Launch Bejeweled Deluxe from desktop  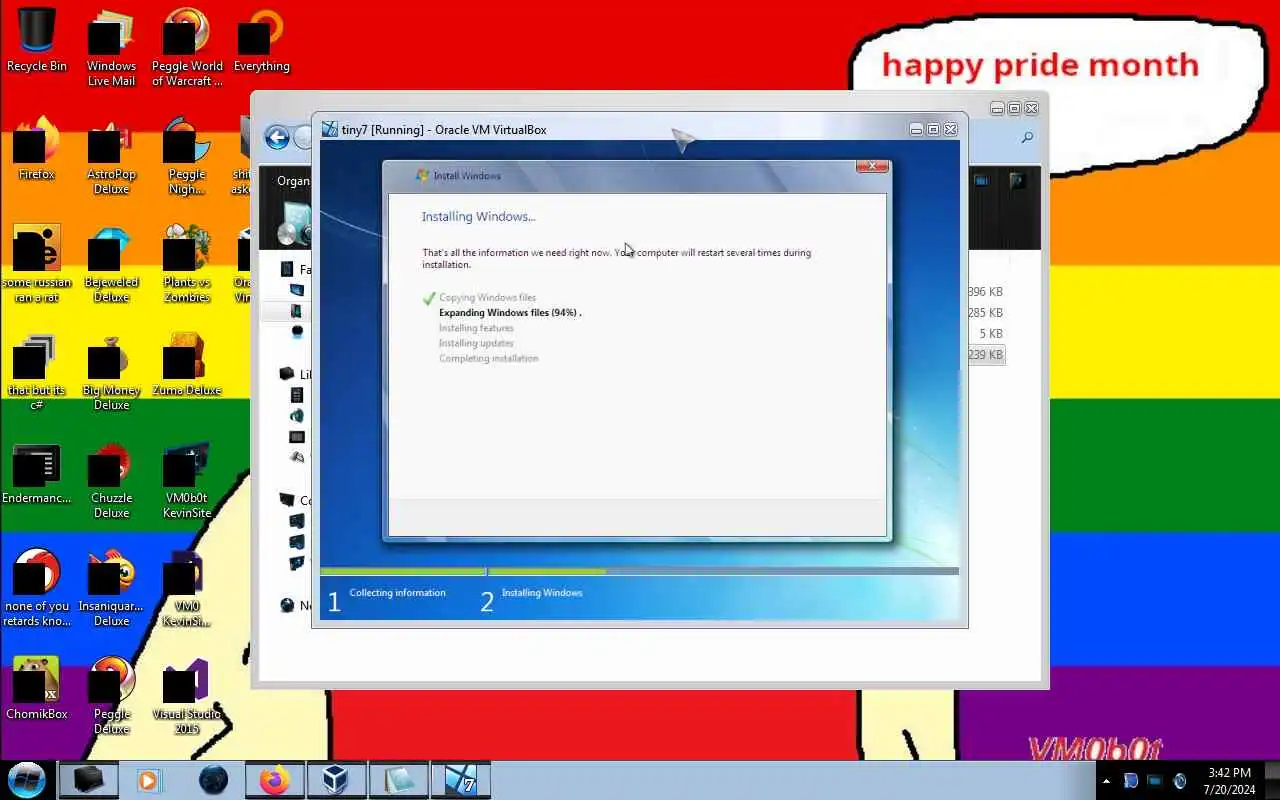point(111,263)
